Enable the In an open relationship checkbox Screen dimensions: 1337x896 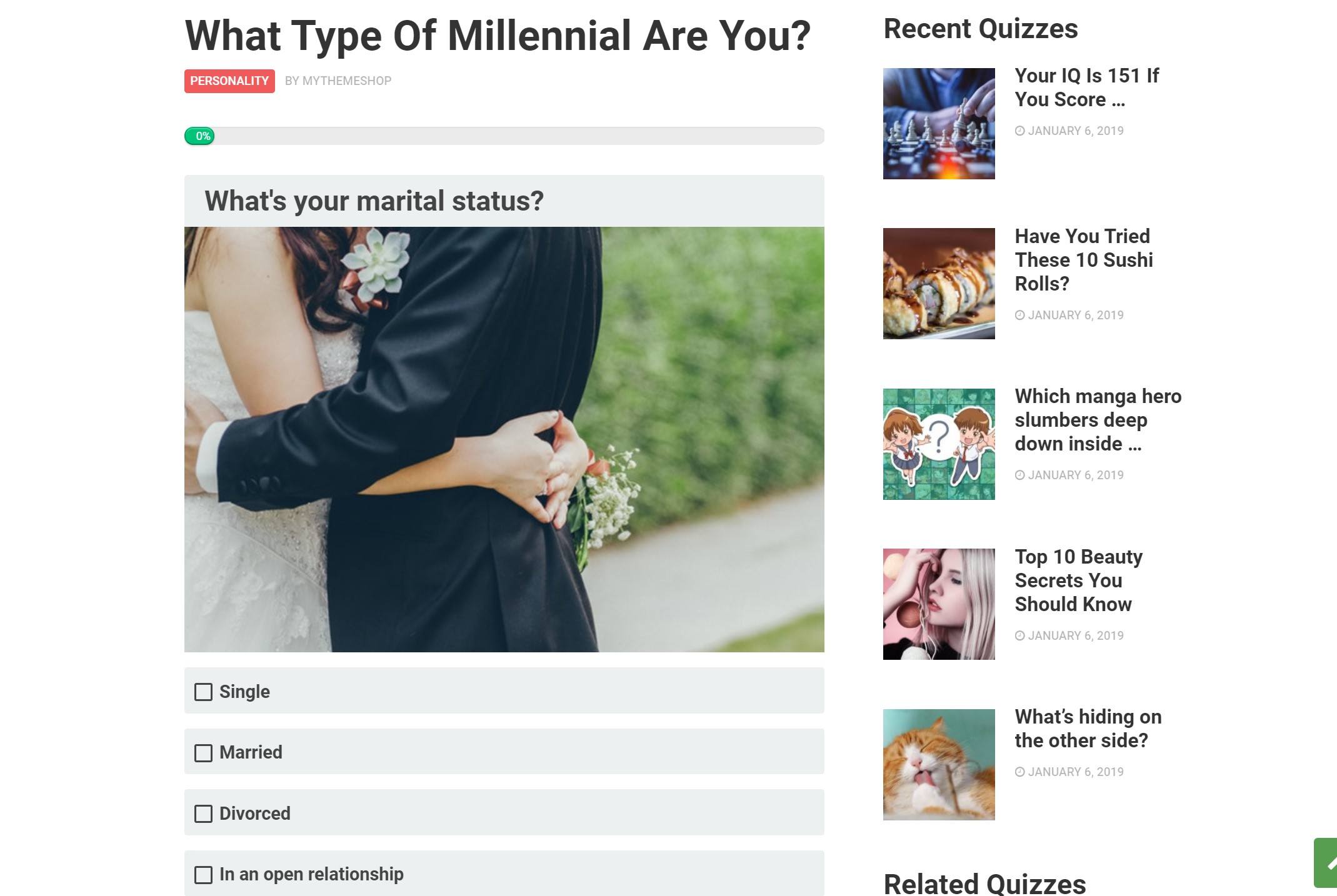[203, 874]
